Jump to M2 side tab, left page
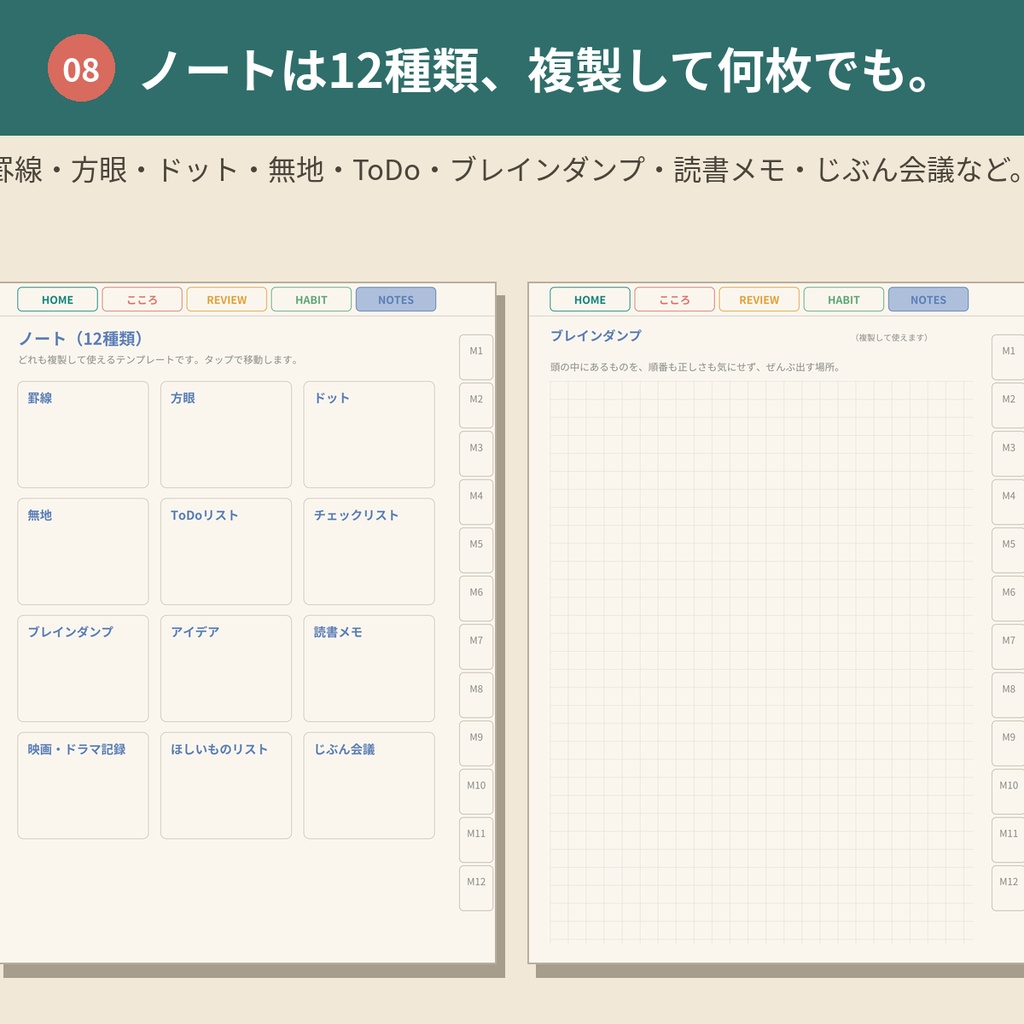Screen dimensions: 1024x1024 476,406
